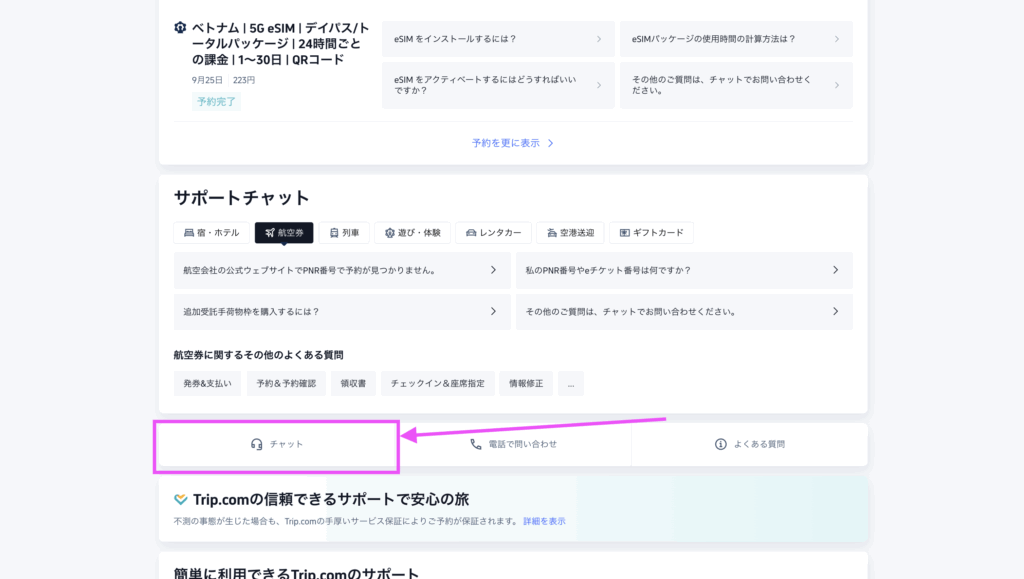Image resolution: width=1024 pixels, height=579 pixels.
Task: Click the 空港送迎 shuttle icon
Action: click(x=549, y=232)
